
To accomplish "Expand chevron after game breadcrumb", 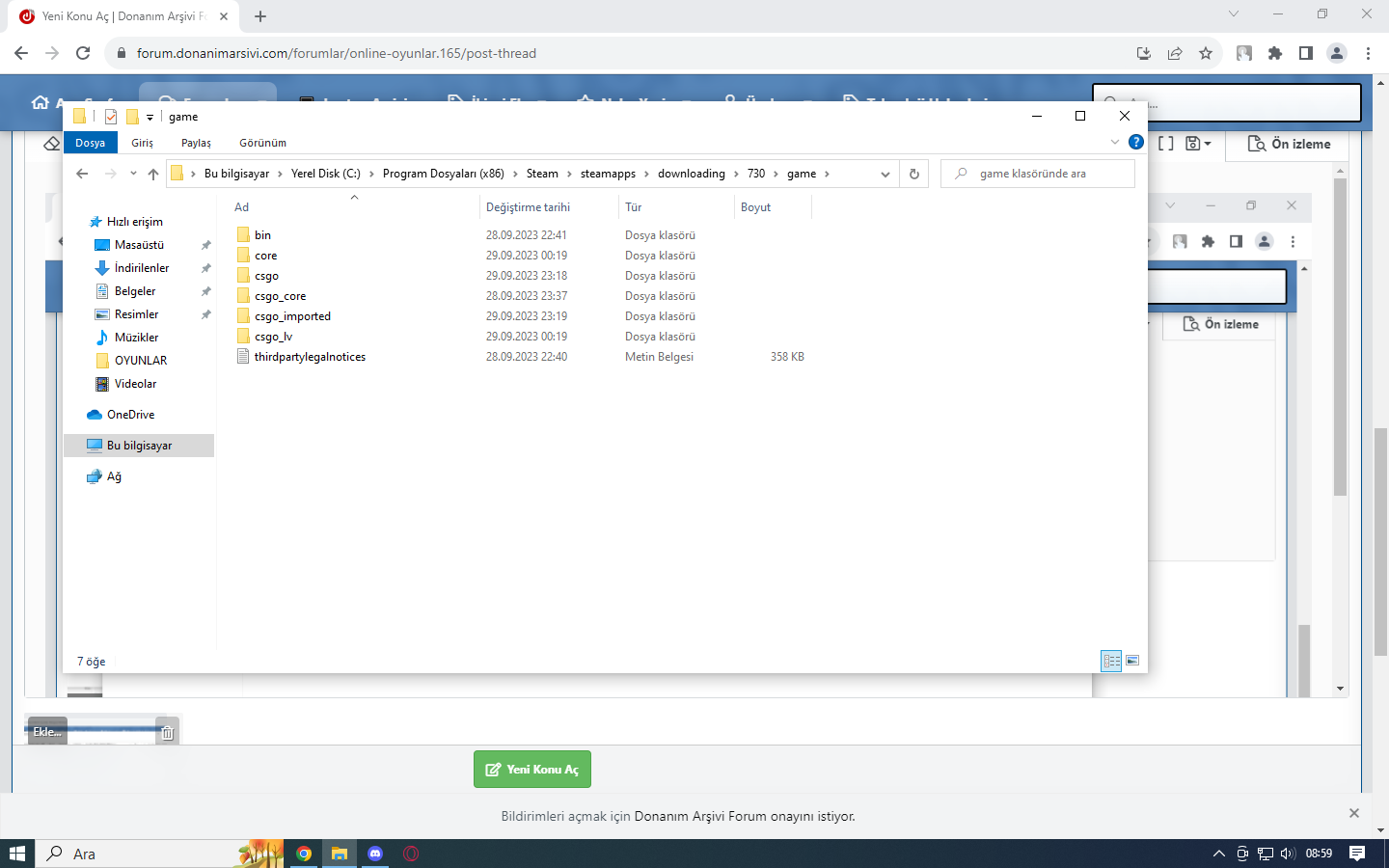I will (x=827, y=174).
